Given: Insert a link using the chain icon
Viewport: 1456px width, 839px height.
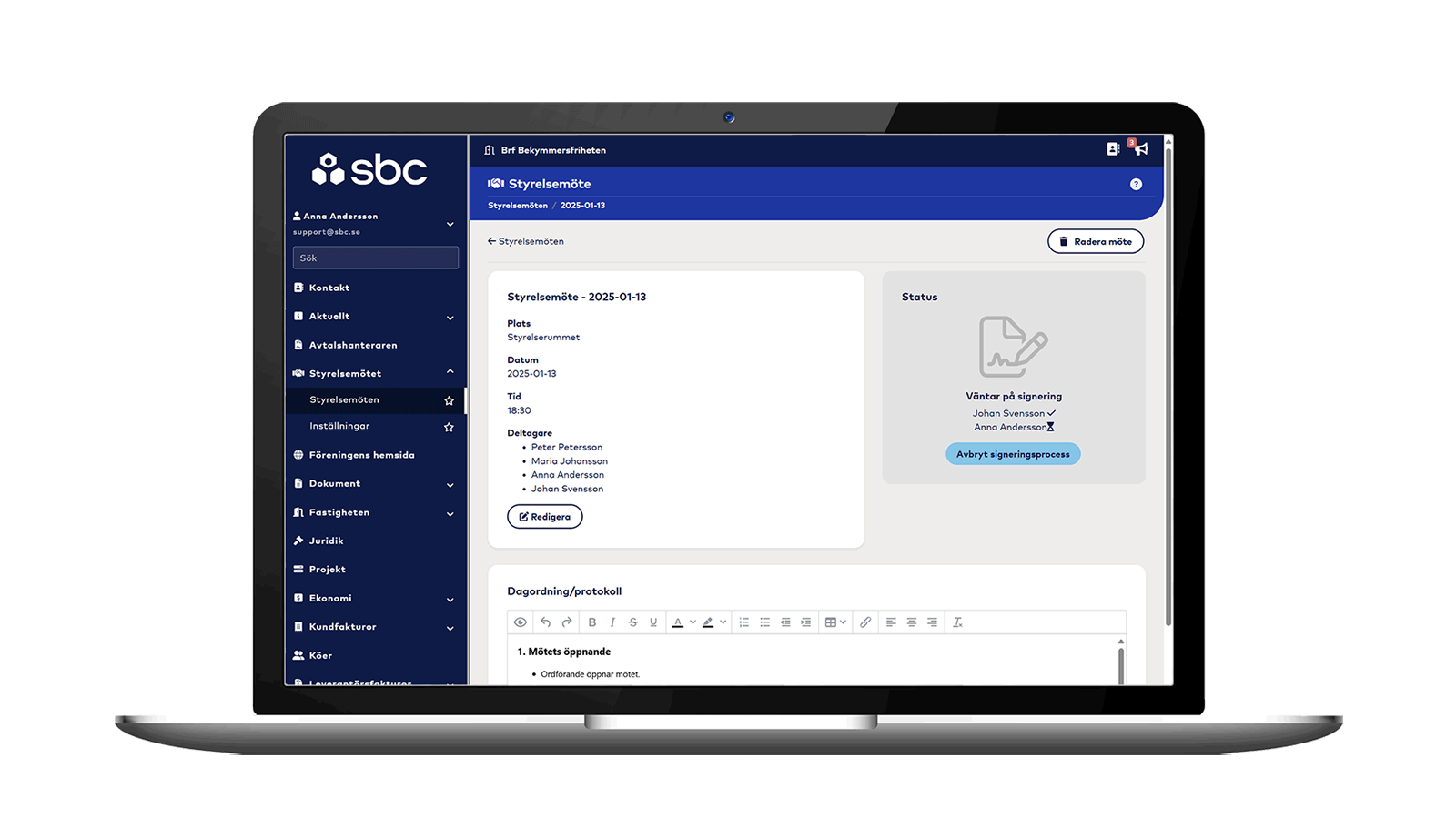Looking at the screenshot, I should coord(865,622).
